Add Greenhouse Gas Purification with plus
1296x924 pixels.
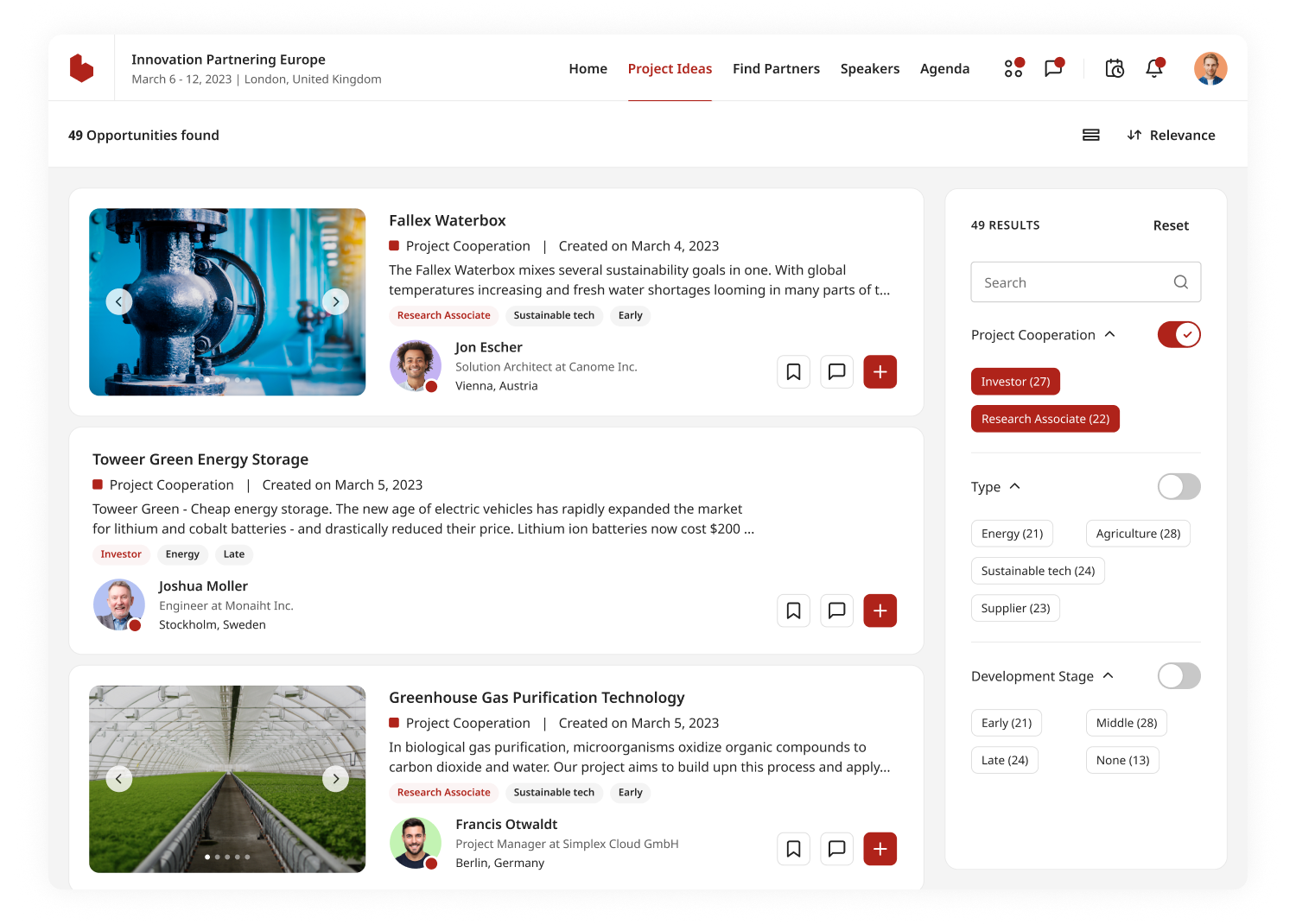coord(880,849)
